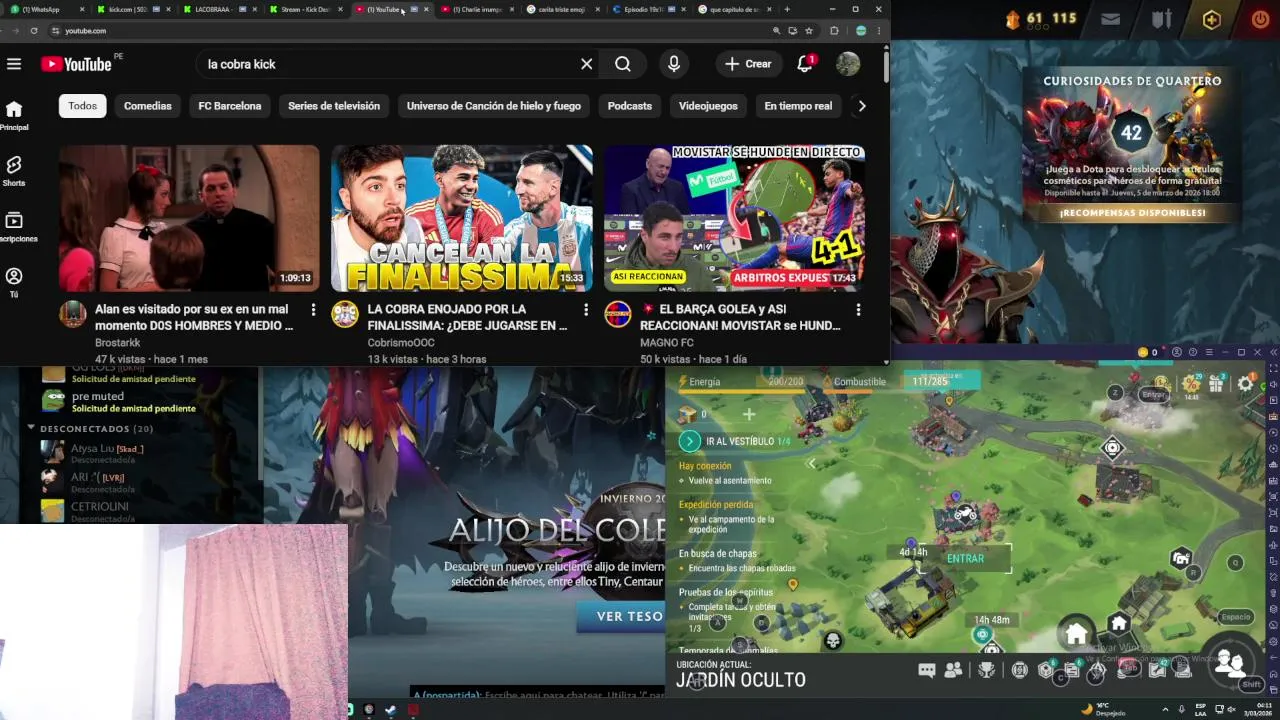
Task: Open the YouTube account avatar menu
Action: pos(848,64)
